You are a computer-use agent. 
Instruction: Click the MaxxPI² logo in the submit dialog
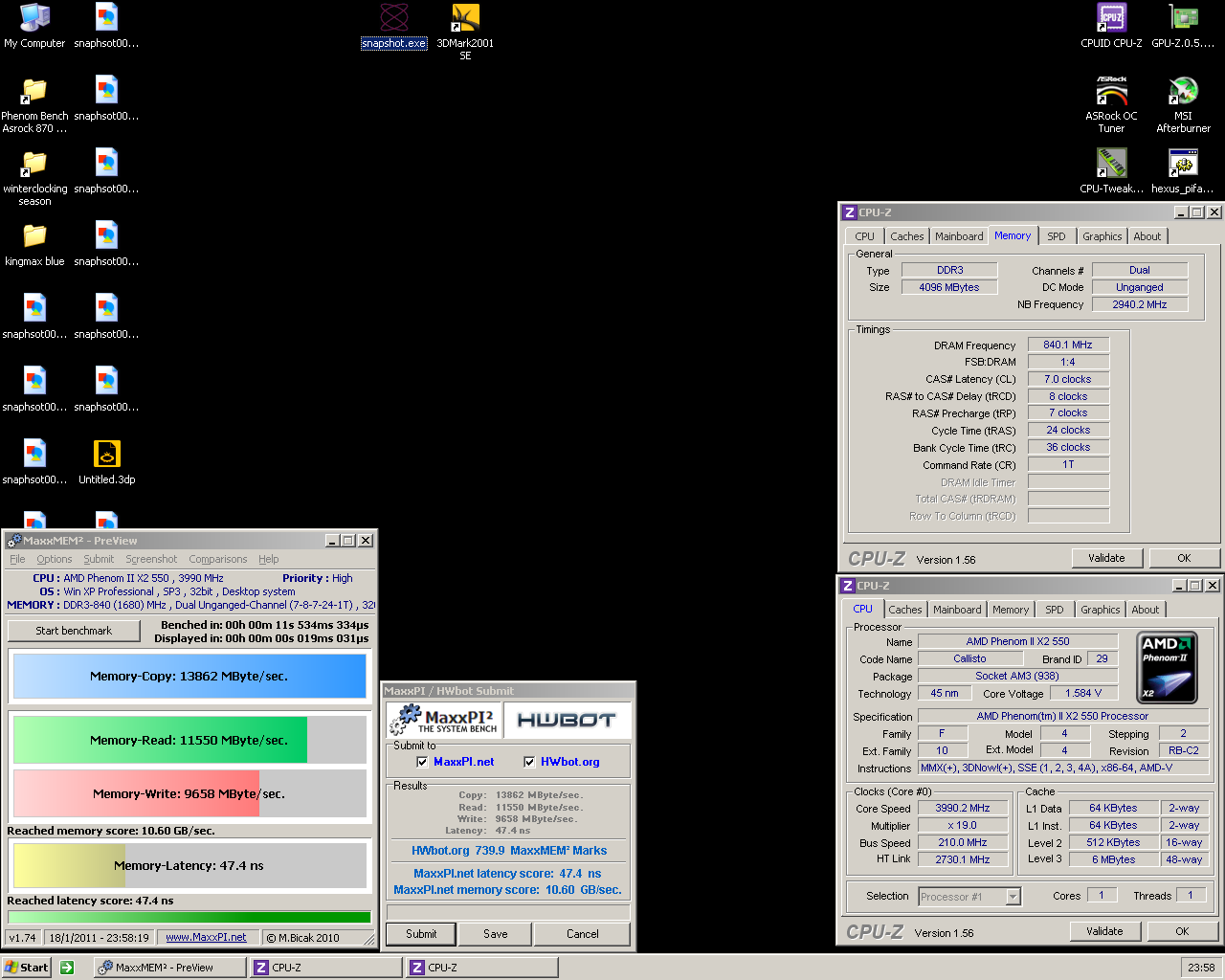tap(442, 720)
